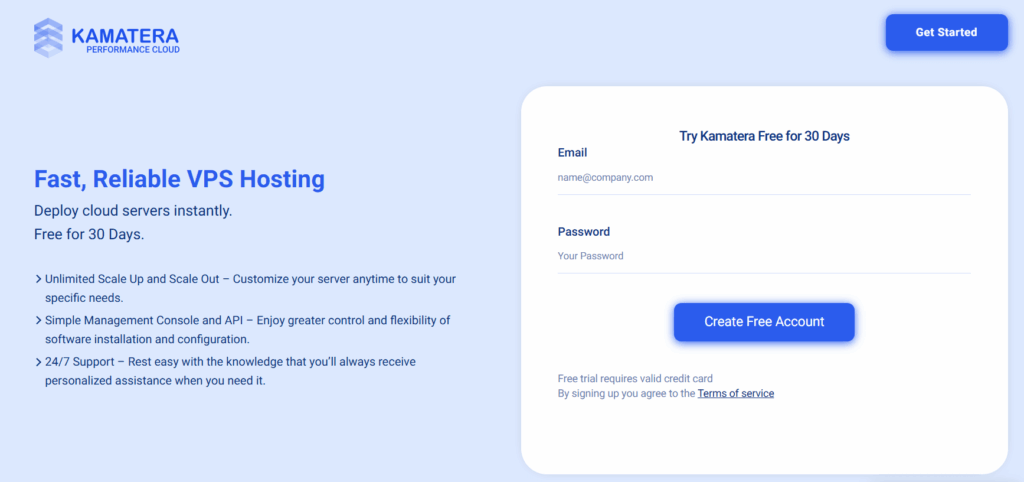Click the Try Kamatera Free for 30 Days title

point(764,137)
